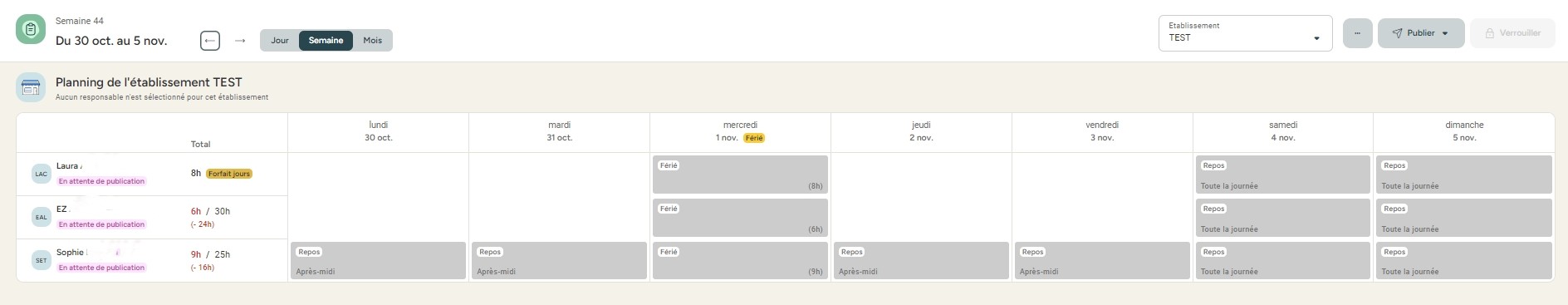Click the establishment storefront icon
The height and width of the screenshot is (305, 1568).
[31, 87]
